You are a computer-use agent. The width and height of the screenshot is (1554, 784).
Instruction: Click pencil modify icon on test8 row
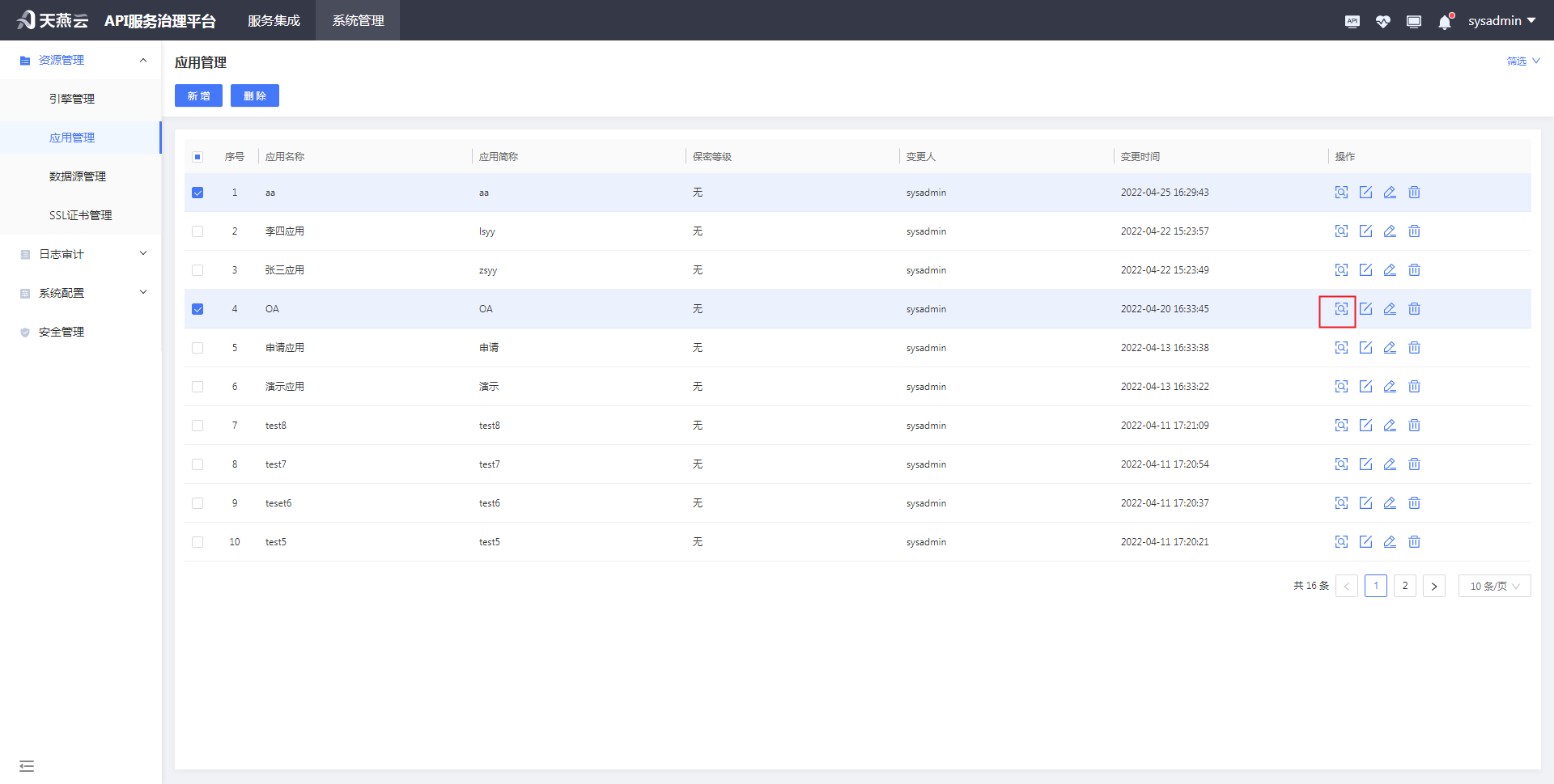(1390, 425)
